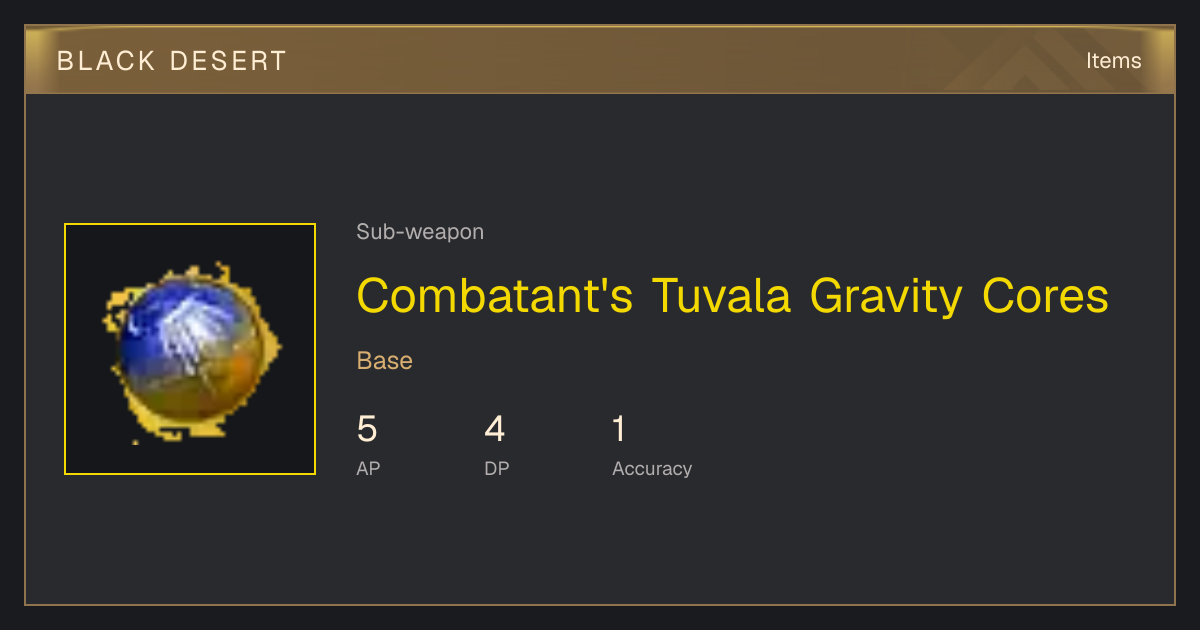Click the word Cores in title

(1045, 297)
